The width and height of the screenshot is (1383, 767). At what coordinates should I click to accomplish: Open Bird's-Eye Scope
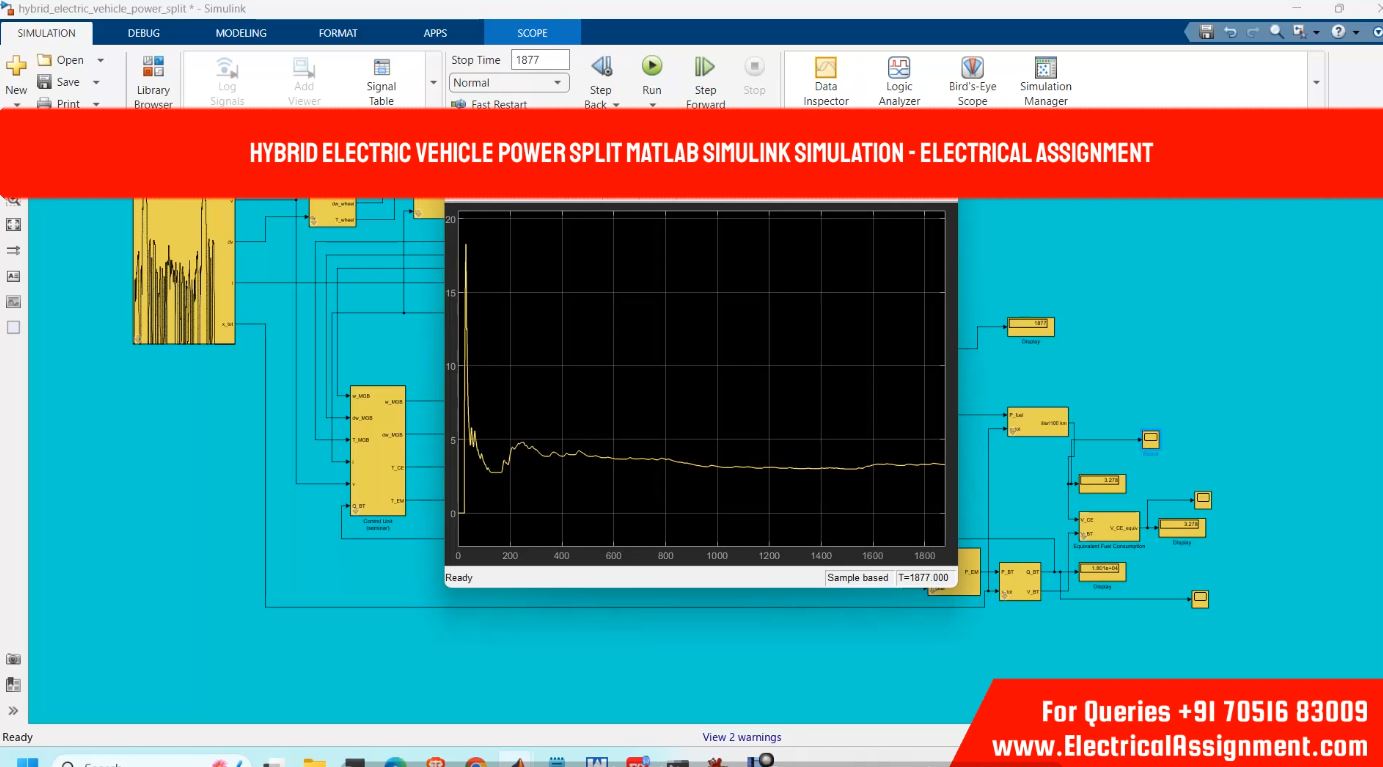[x=972, y=78]
